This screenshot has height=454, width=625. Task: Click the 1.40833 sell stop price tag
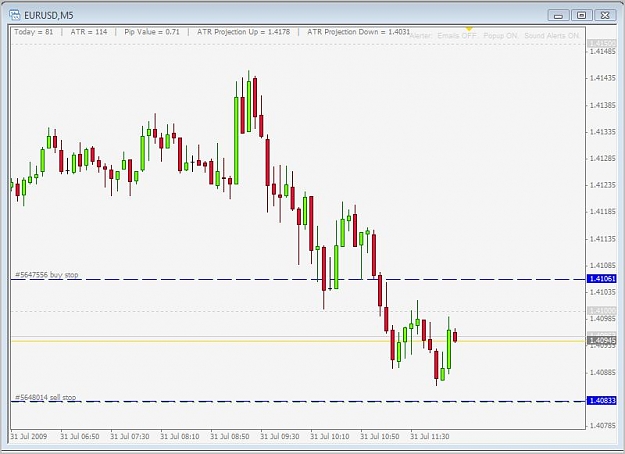(x=602, y=400)
